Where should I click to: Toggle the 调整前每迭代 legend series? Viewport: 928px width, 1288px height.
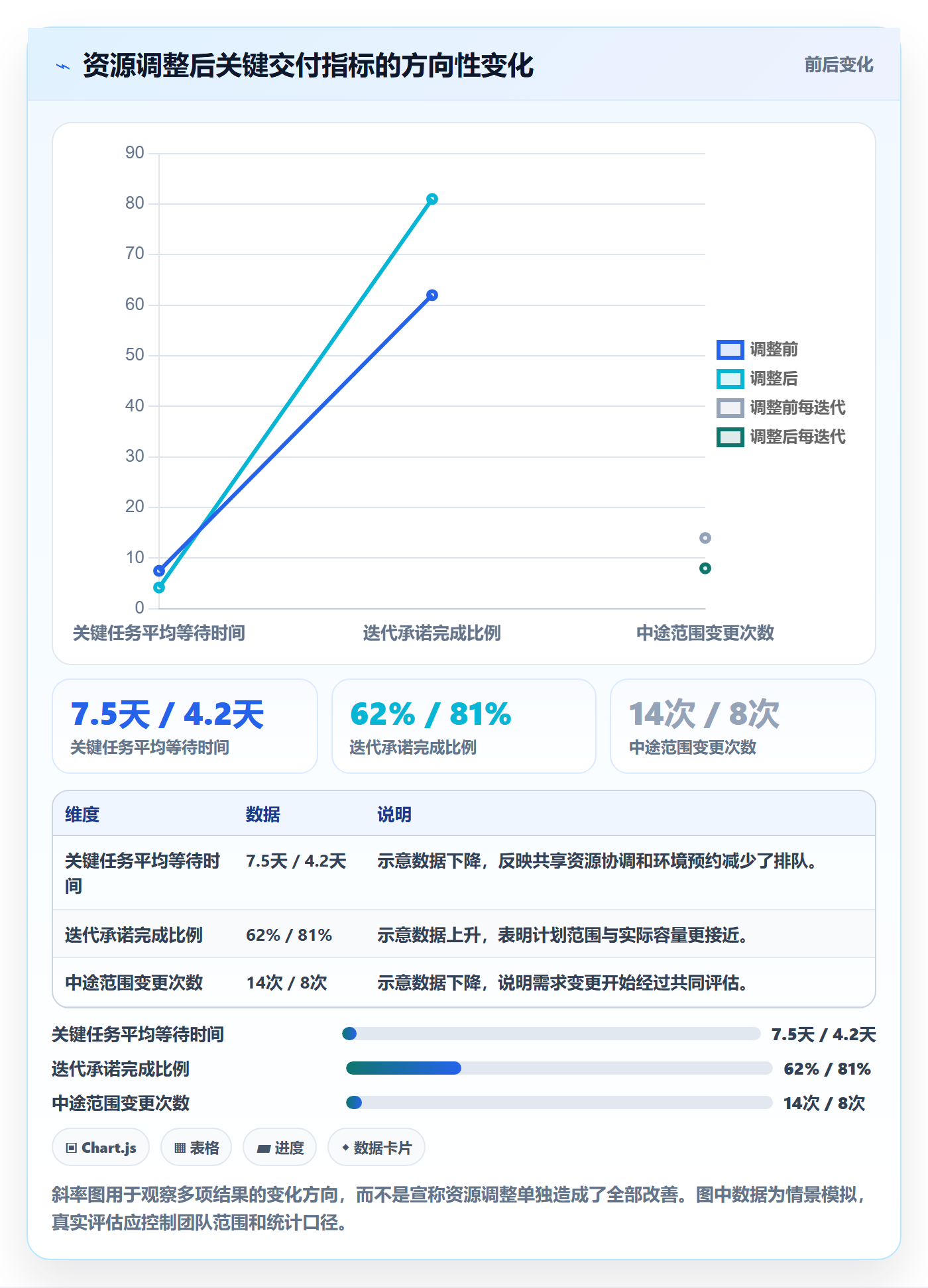[781, 407]
